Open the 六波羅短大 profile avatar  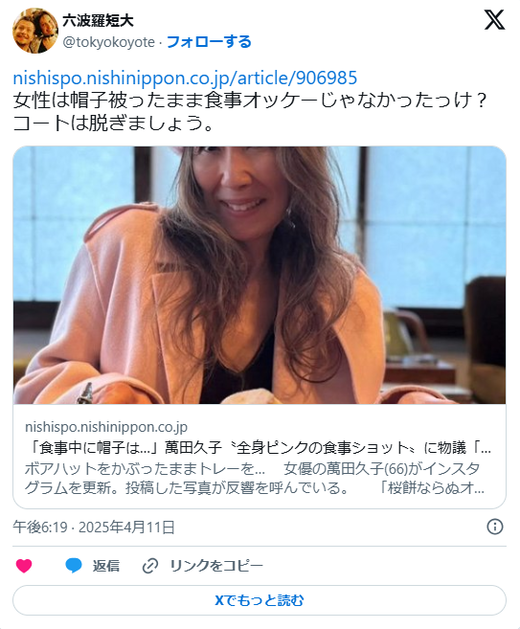35,30
